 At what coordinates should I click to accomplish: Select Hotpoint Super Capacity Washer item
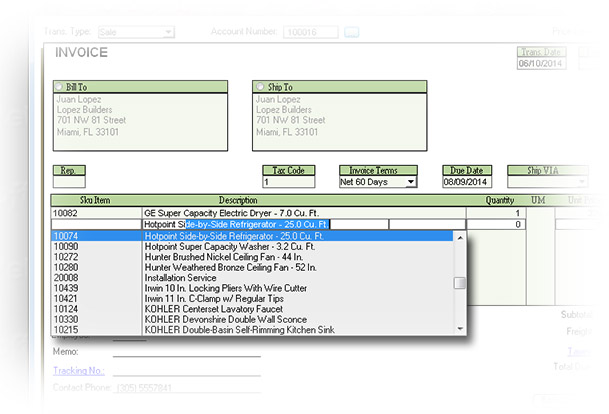[252, 247]
